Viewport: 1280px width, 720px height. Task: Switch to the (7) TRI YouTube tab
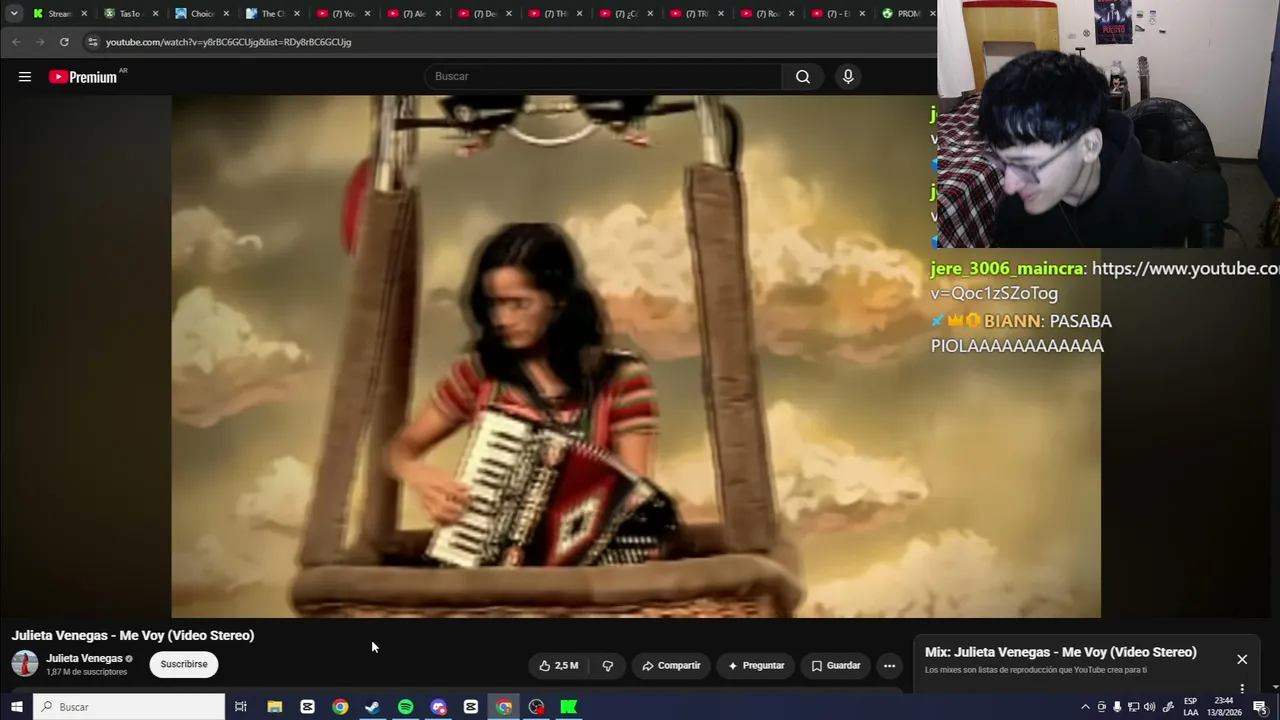[698, 14]
